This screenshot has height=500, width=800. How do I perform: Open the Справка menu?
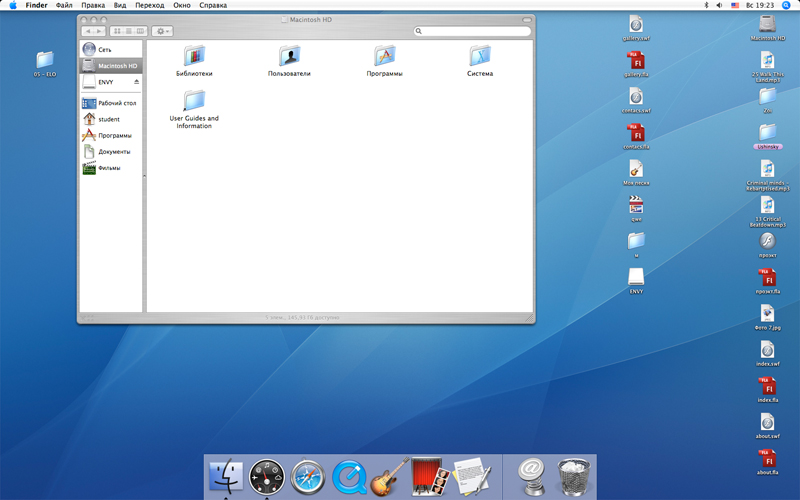(x=213, y=5)
